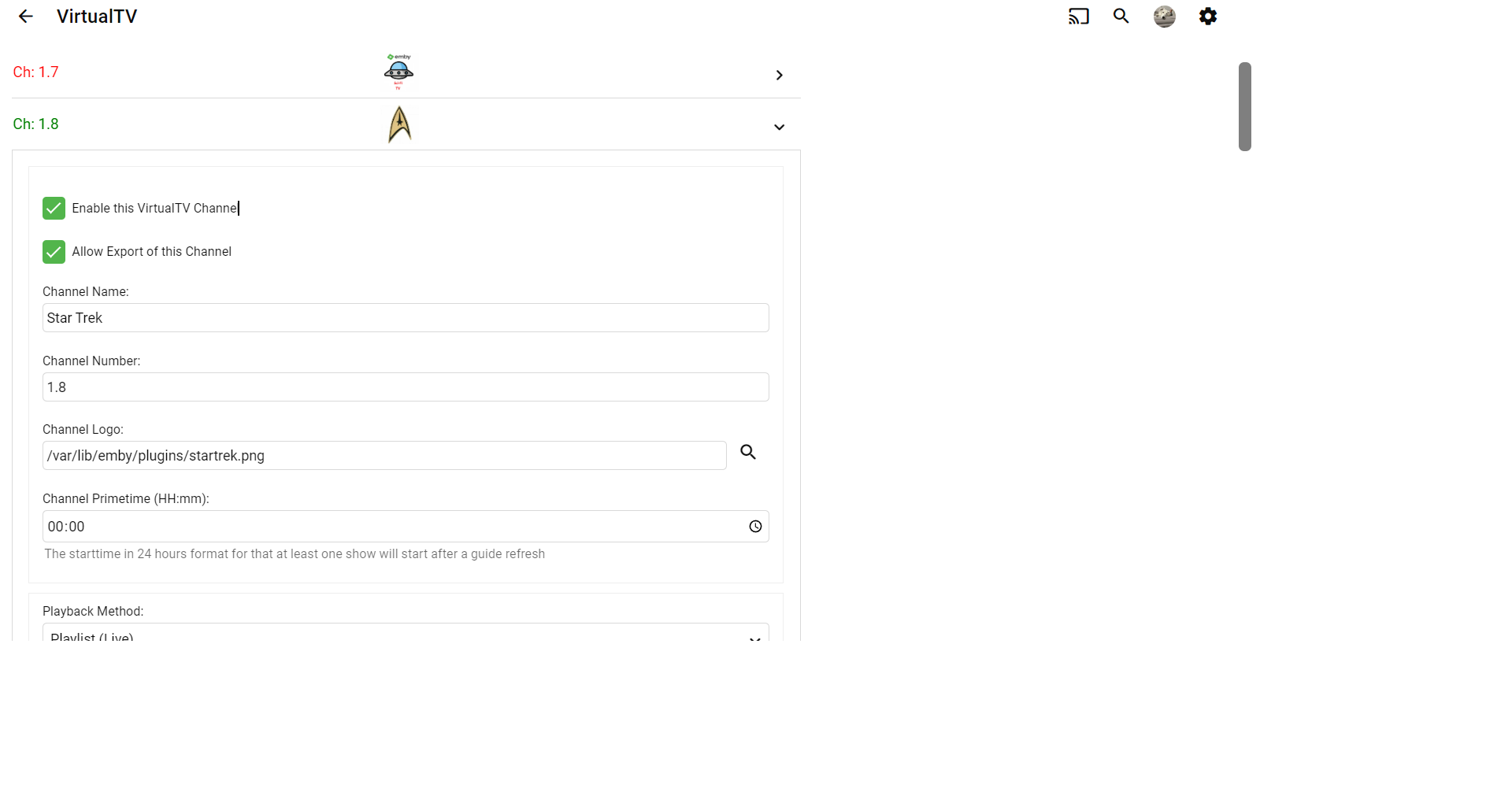1512x803 pixels.
Task: Edit the Channel Name field
Action: point(406,318)
